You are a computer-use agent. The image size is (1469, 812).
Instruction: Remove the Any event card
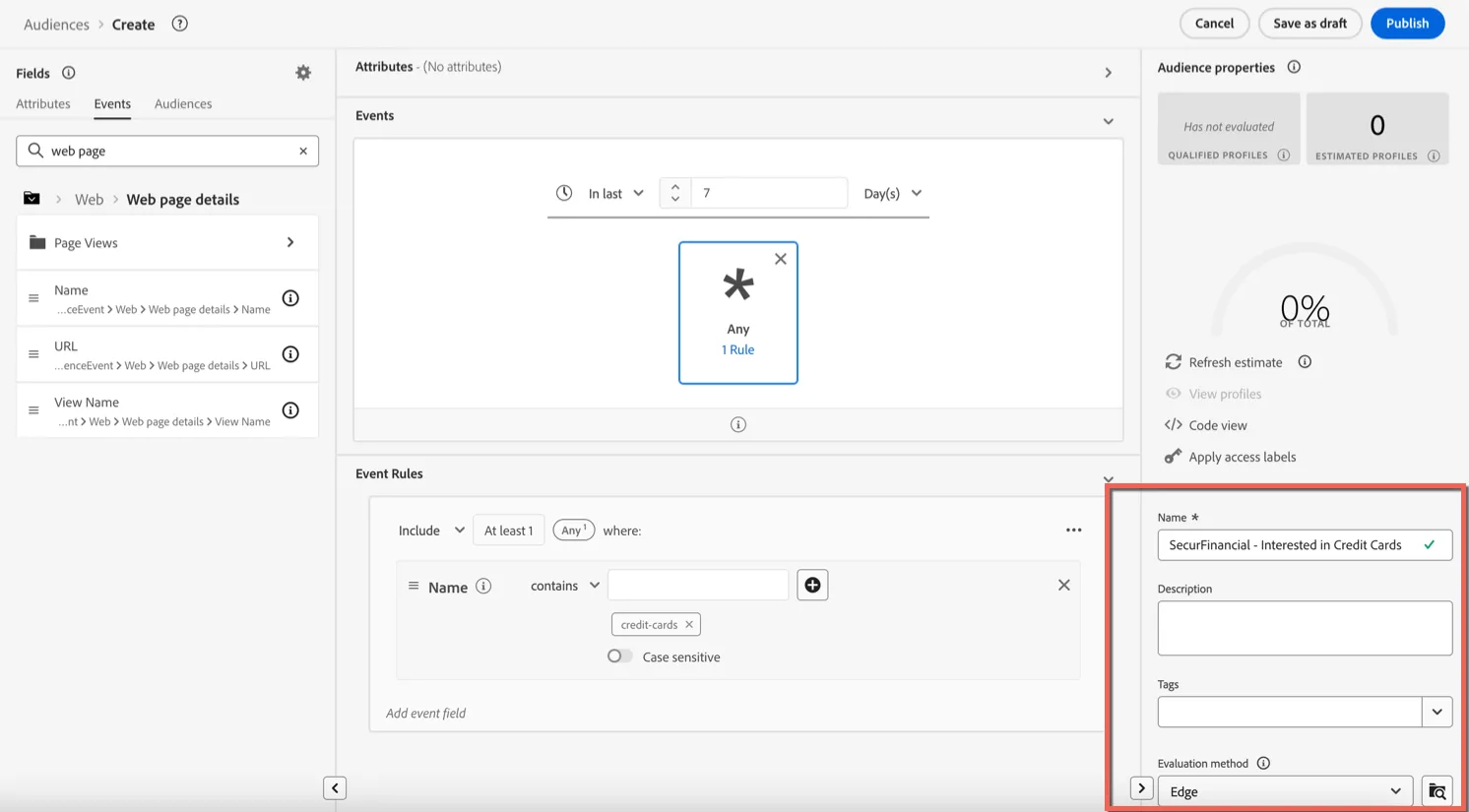(x=781, y=259)
